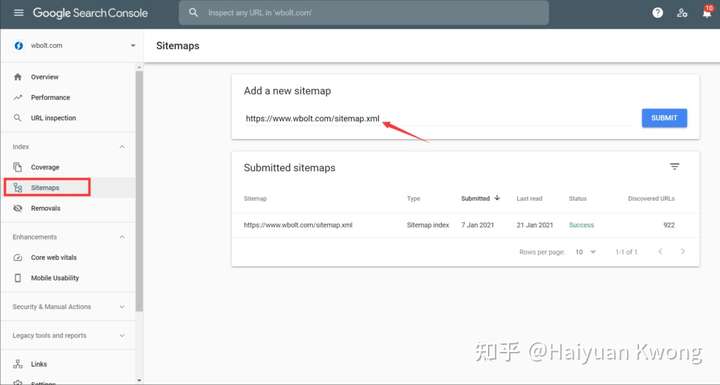Click the search magnifier icon
720x385 pixels.
tap(193, 13)
